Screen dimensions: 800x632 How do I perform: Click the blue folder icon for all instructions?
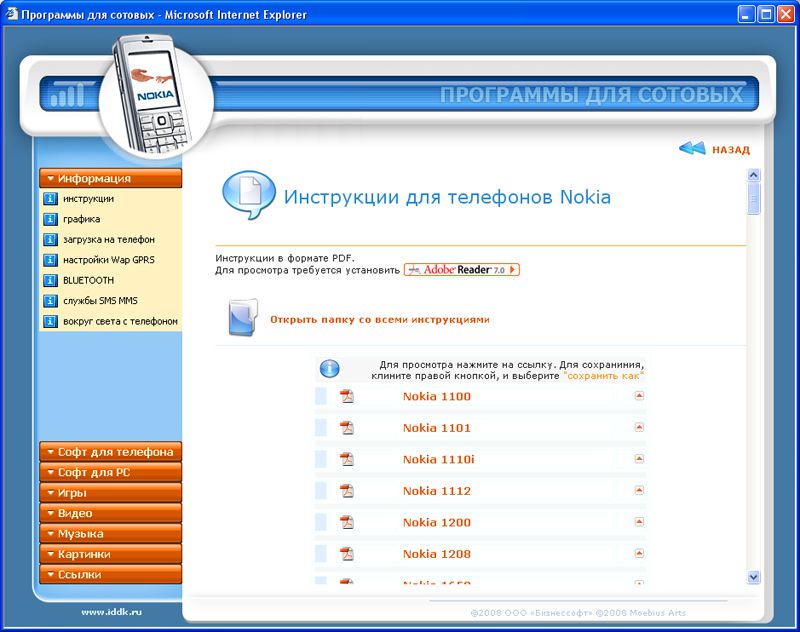[x=242, y=318]
